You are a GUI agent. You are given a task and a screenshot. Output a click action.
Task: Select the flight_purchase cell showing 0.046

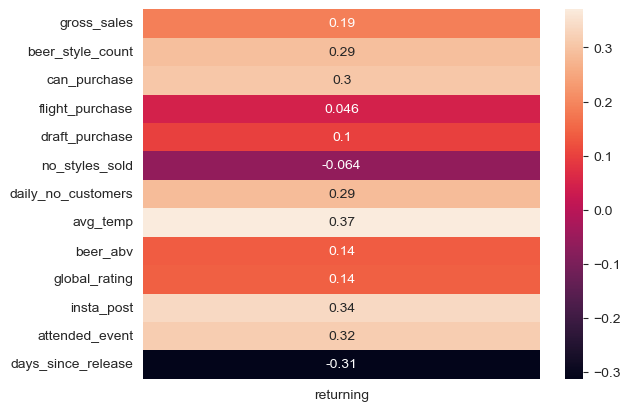342,109
